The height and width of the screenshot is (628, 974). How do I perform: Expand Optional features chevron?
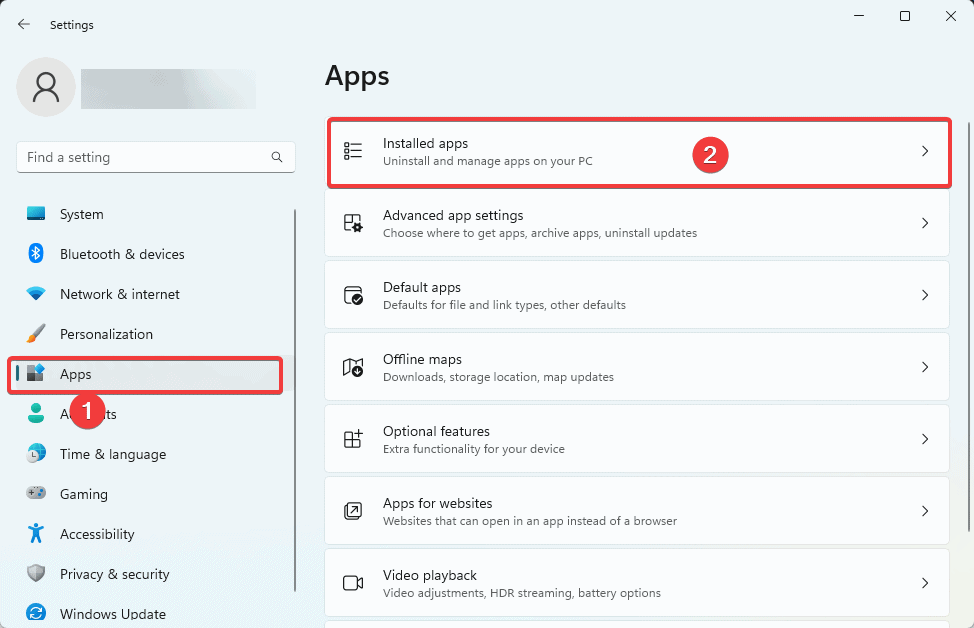[x=925, y=439]
